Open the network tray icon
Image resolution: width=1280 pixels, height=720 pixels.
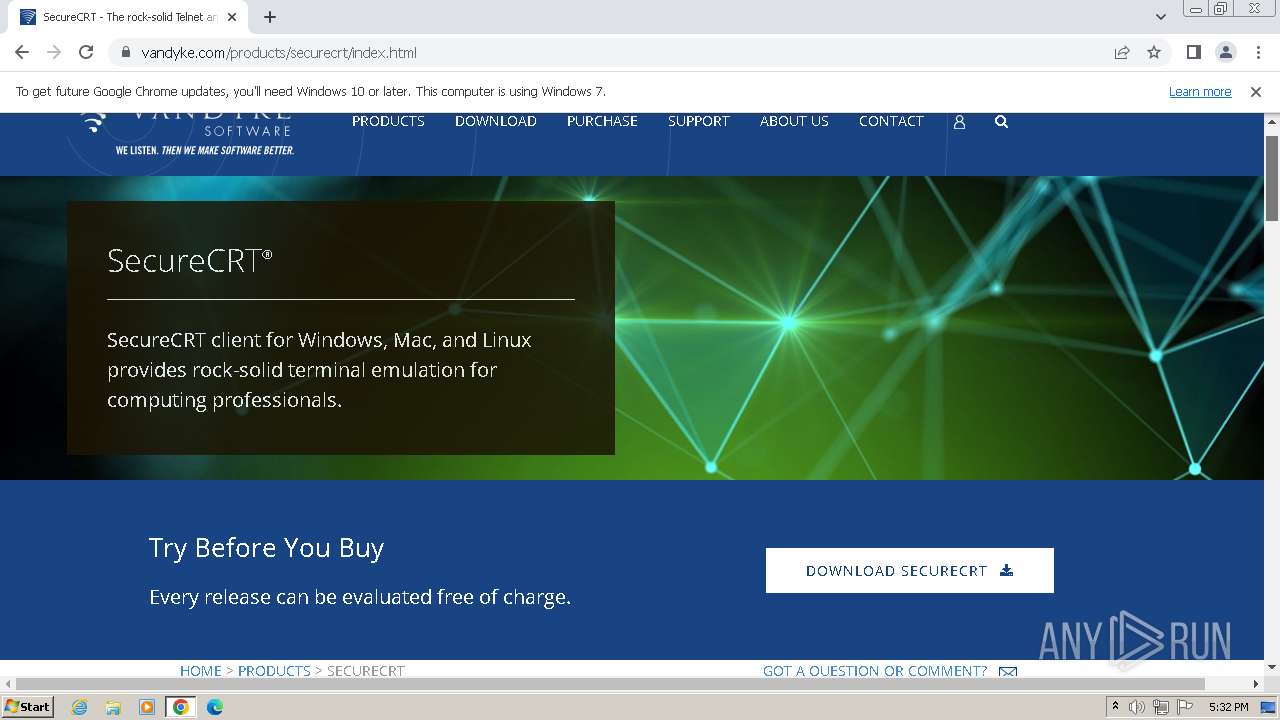click(1161, 707)
